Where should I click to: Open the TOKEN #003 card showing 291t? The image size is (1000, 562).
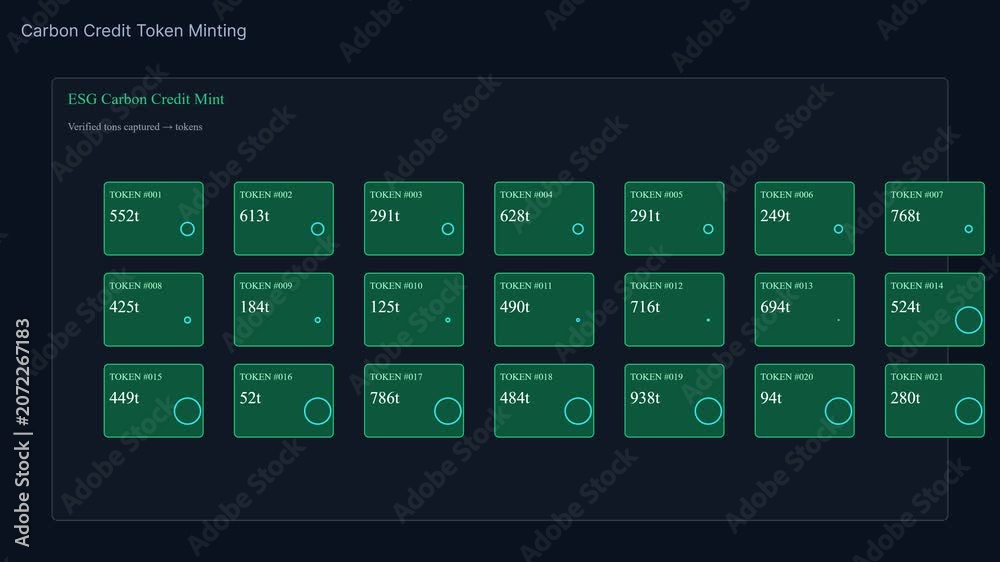click(x=414, y=219)
